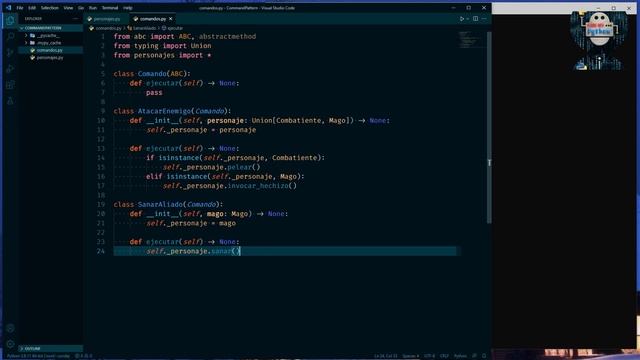Collapse the COMMANDPATTERN folder section

point(51,28)
